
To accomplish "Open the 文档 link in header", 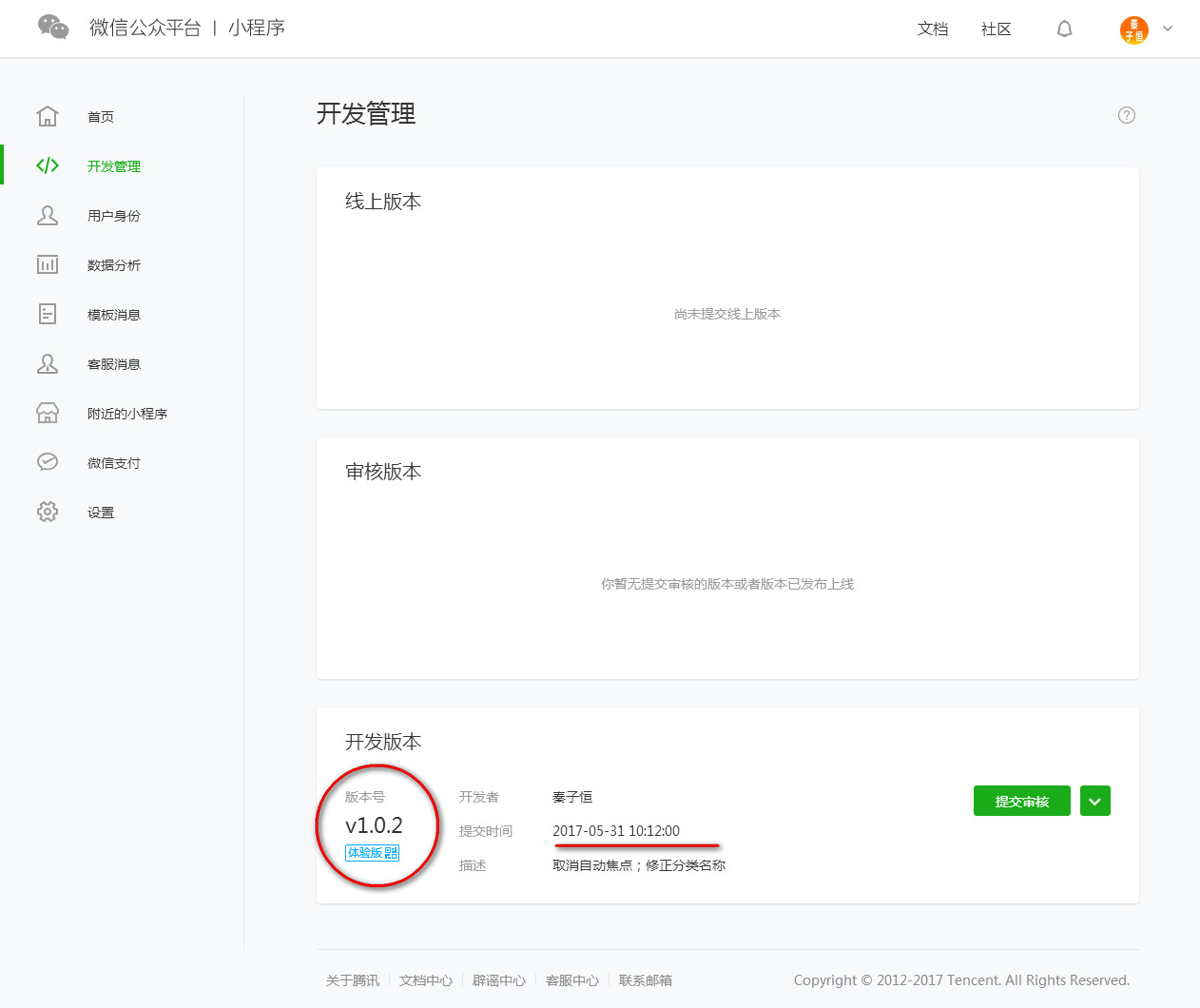I will [x=933, y=29].
